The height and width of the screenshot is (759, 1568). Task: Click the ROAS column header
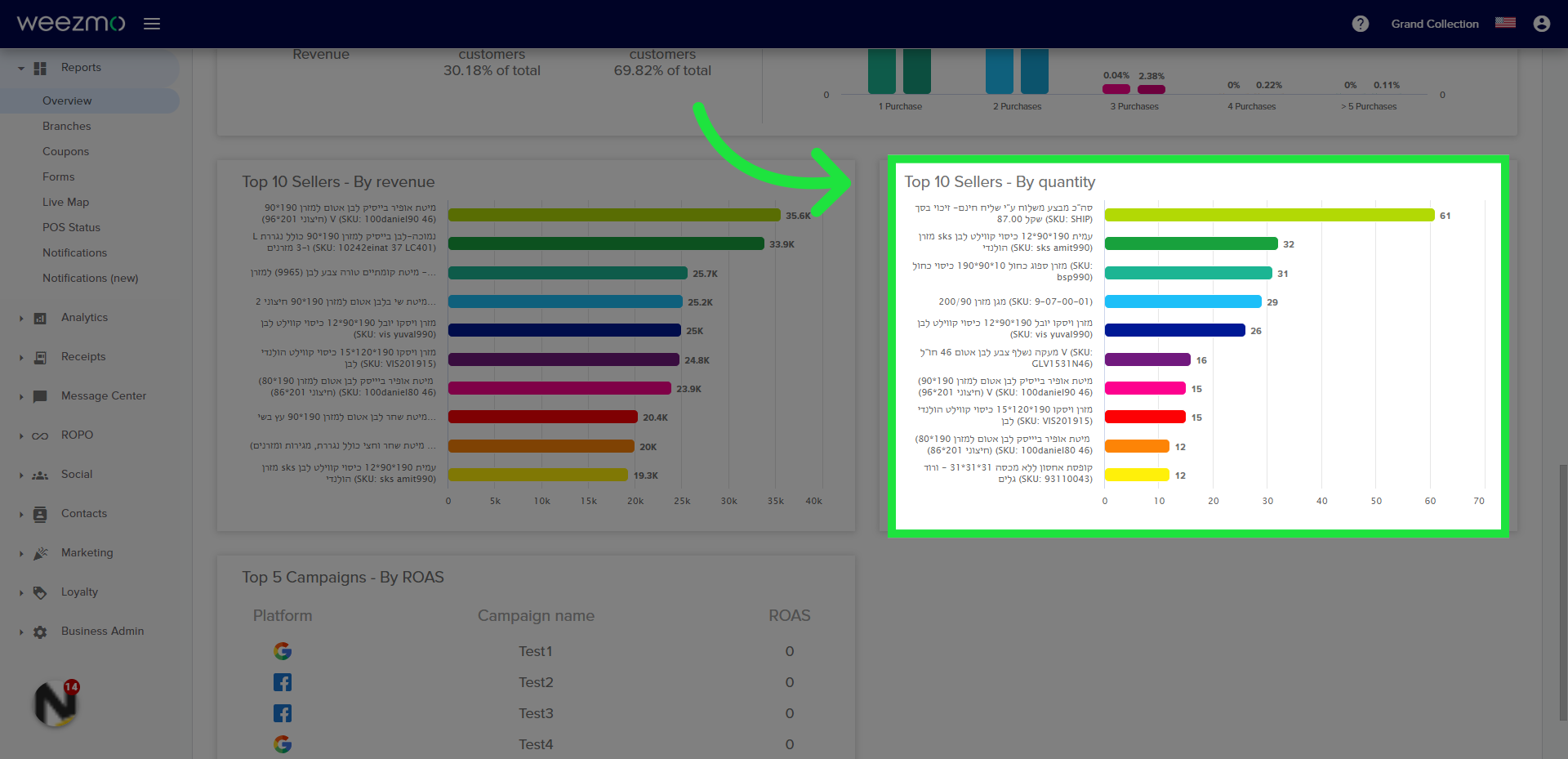pos(789,615)
